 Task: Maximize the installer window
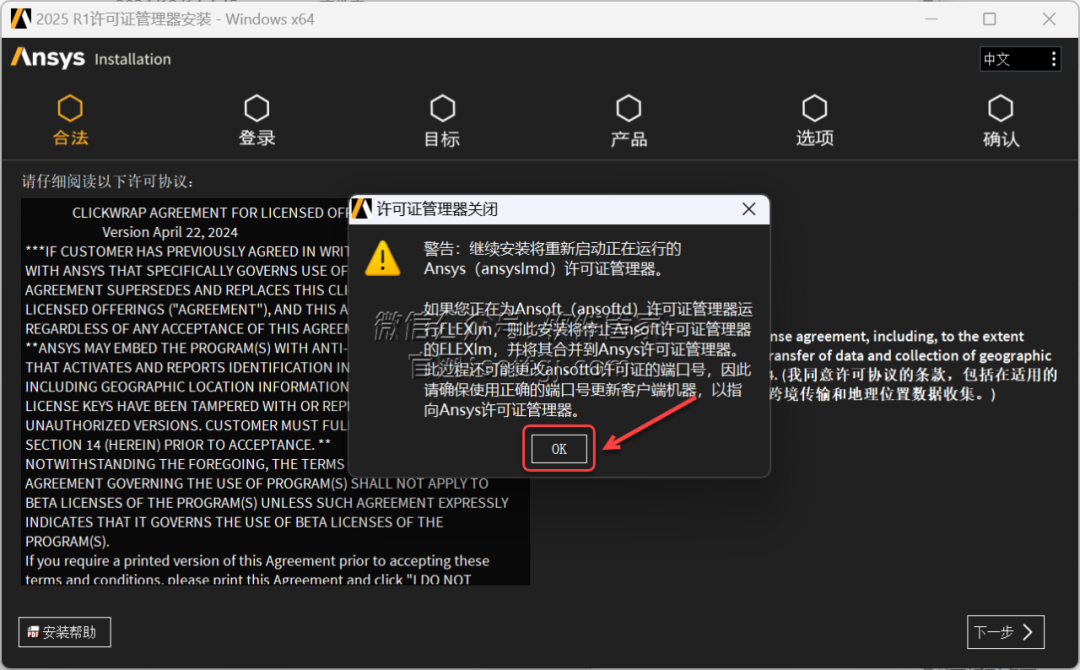tap(989, 19)
